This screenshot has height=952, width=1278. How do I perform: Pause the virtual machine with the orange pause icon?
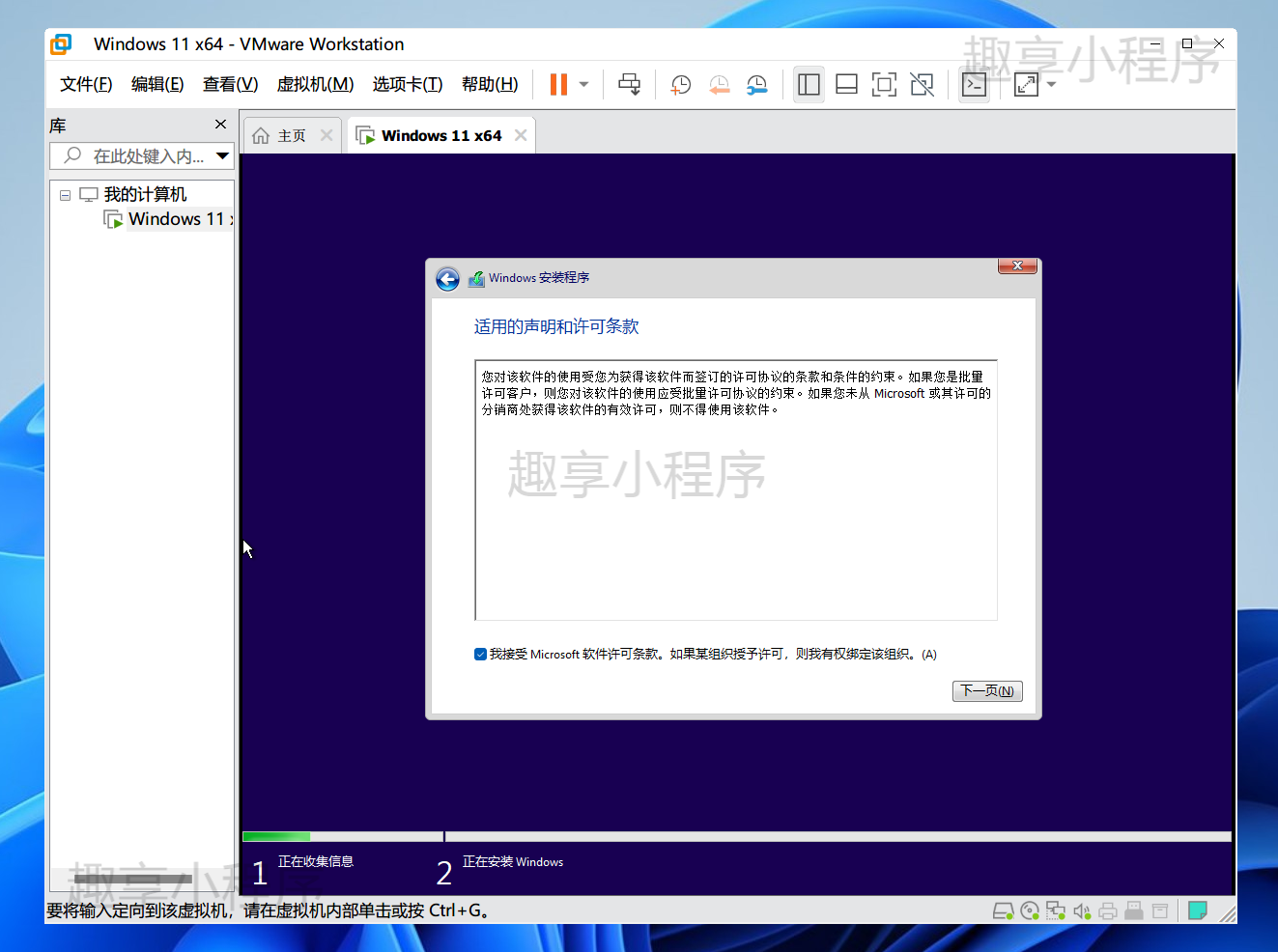(x=558, y=85)
